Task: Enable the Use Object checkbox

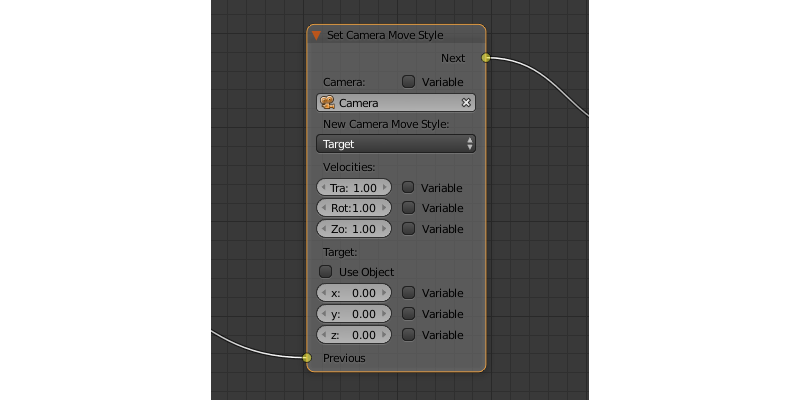Action: 325,272
